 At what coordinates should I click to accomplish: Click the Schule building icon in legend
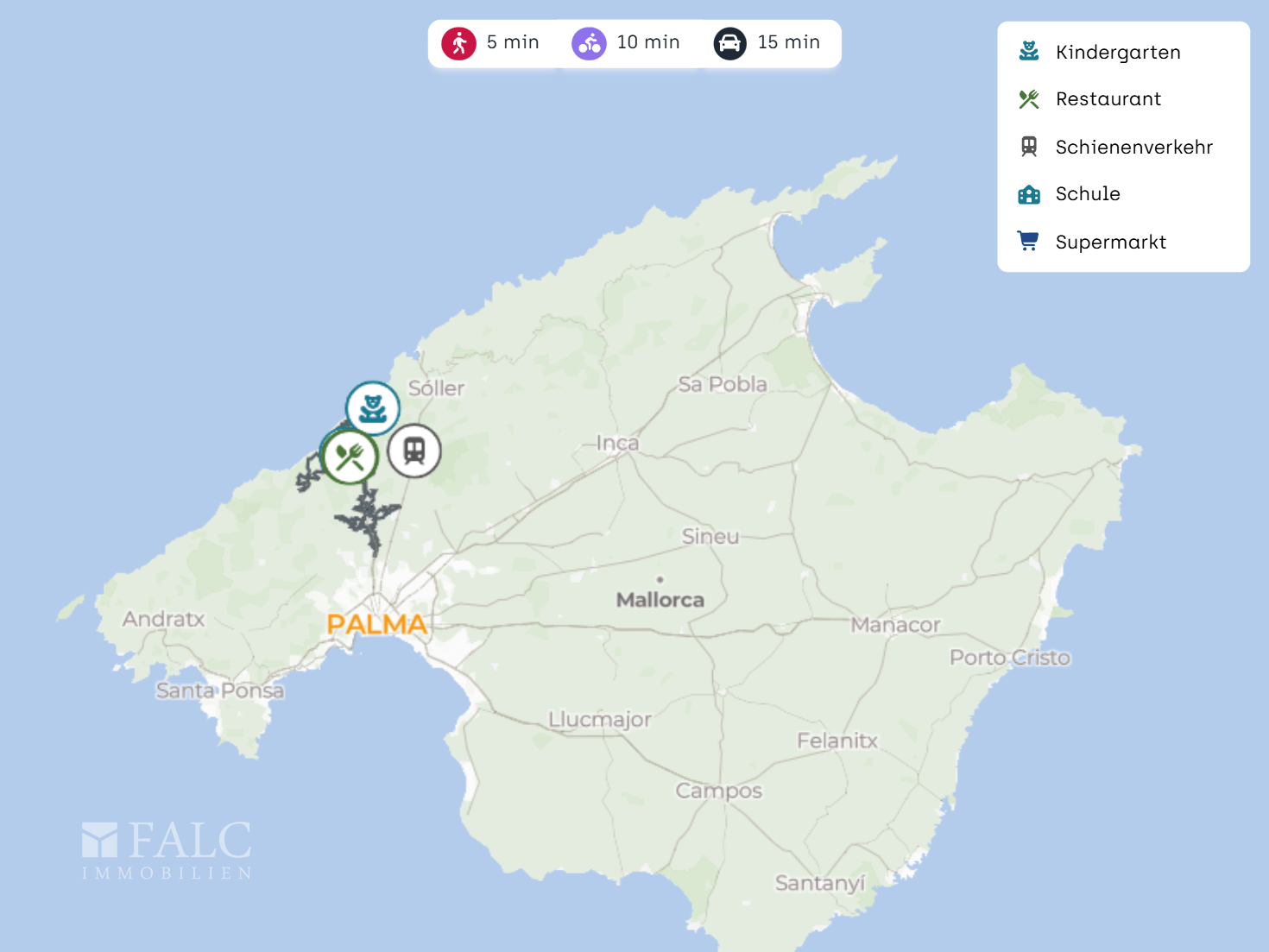pos(1028,194)
